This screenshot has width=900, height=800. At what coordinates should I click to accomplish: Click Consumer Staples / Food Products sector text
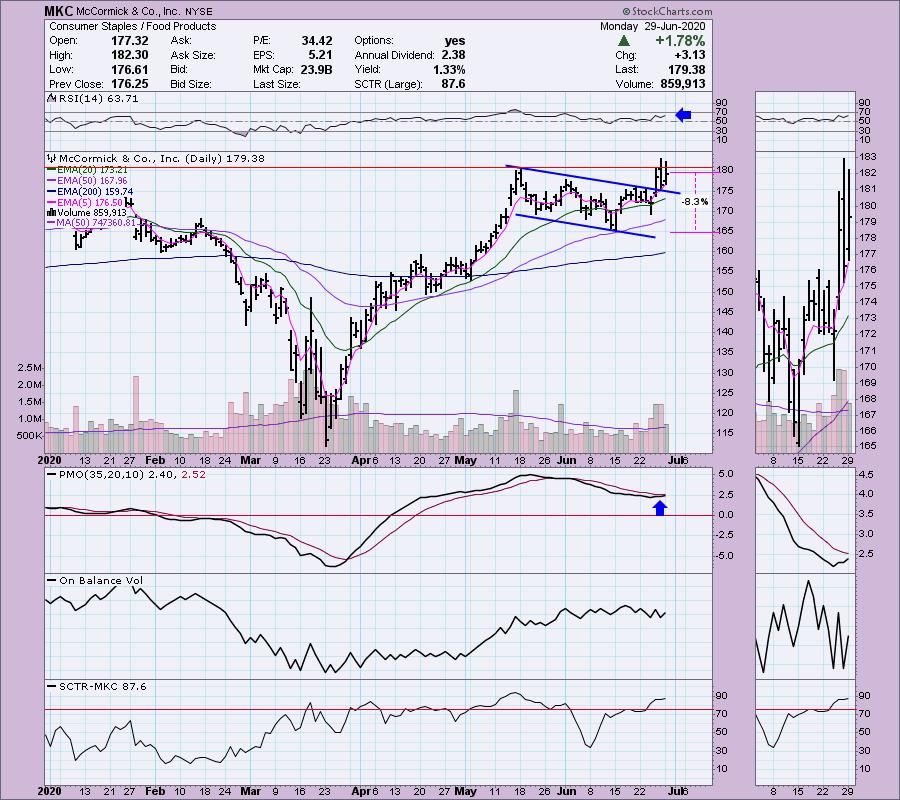(133, 26)
